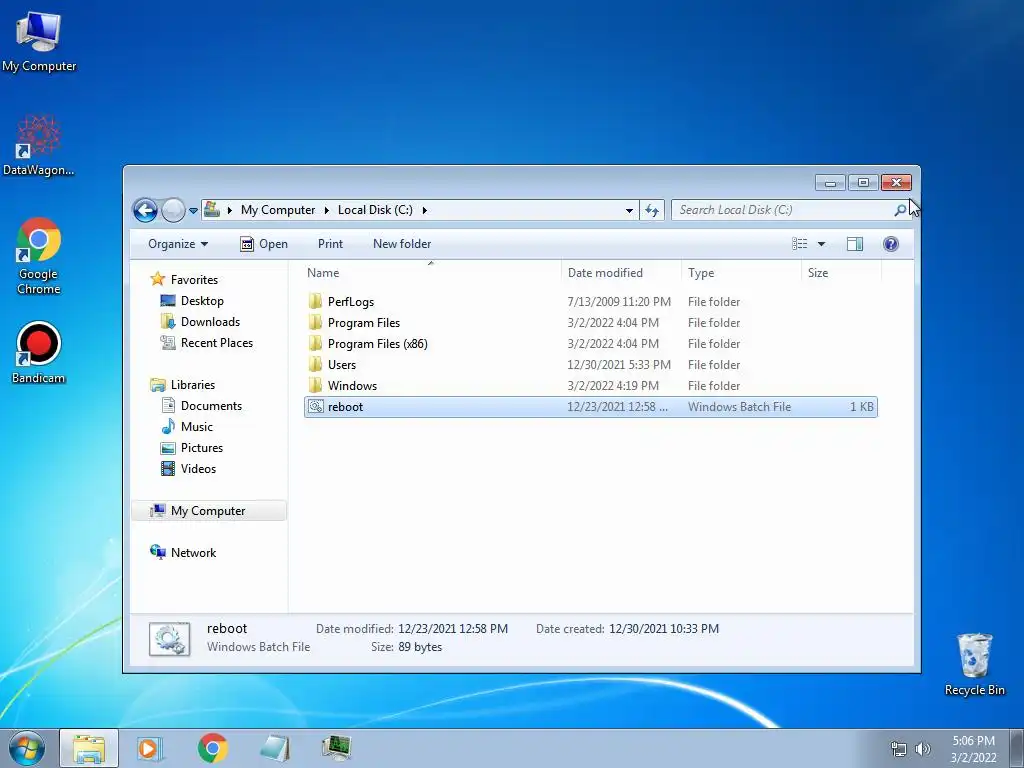Sort by Type column header
The image size is (1024, 768).
point(741,272)
